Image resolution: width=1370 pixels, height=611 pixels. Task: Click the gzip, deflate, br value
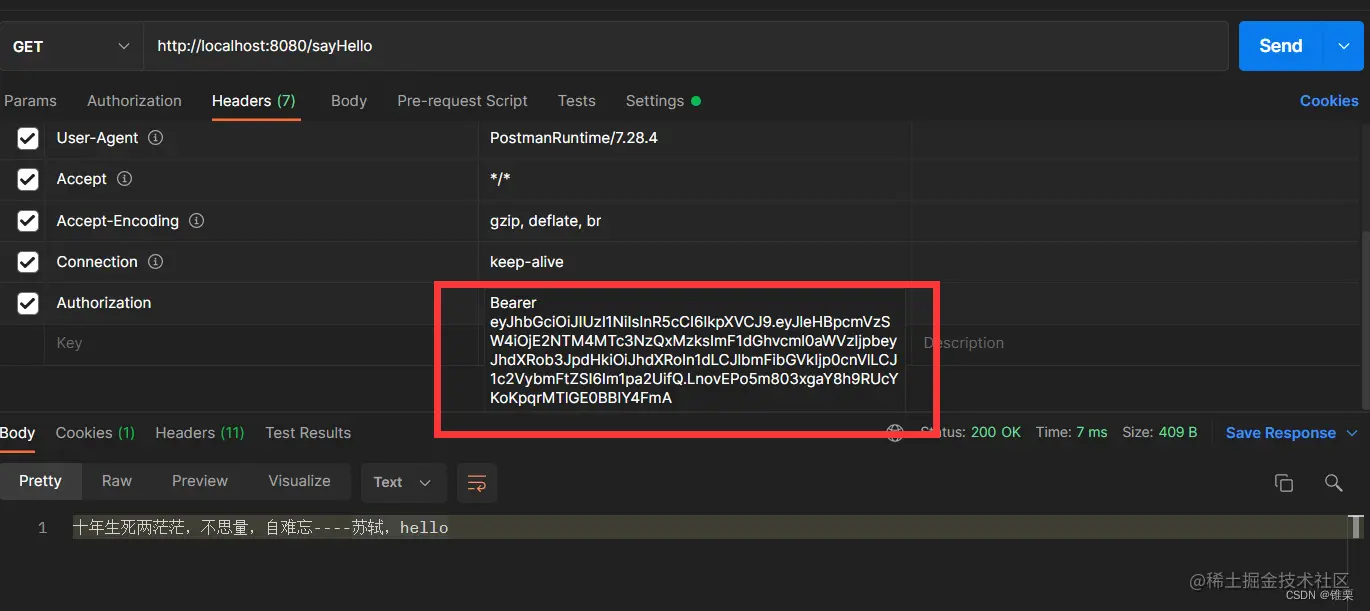pyautogui.click(x=545, y=220)
